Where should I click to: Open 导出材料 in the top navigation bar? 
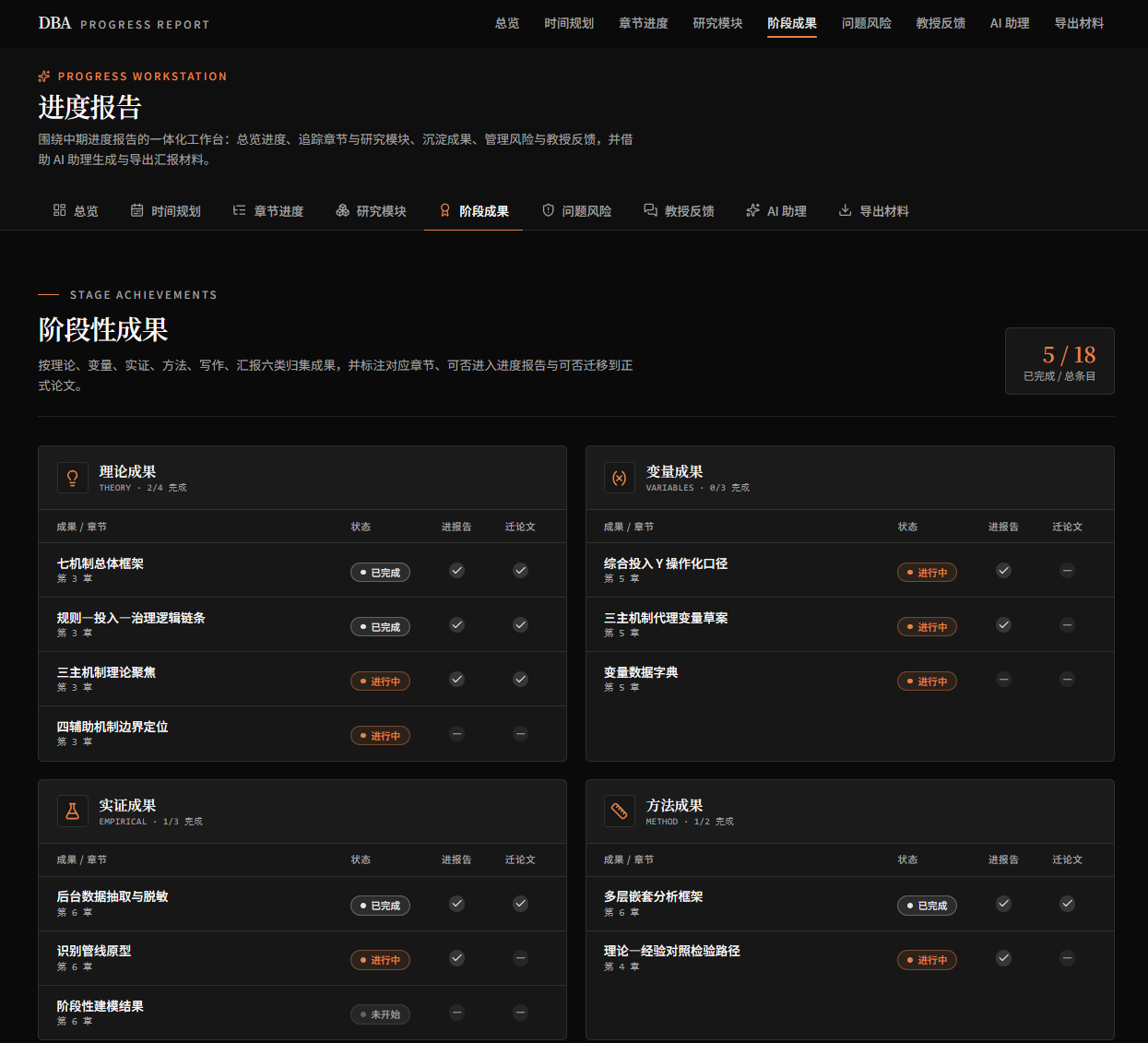(1079, 23)
